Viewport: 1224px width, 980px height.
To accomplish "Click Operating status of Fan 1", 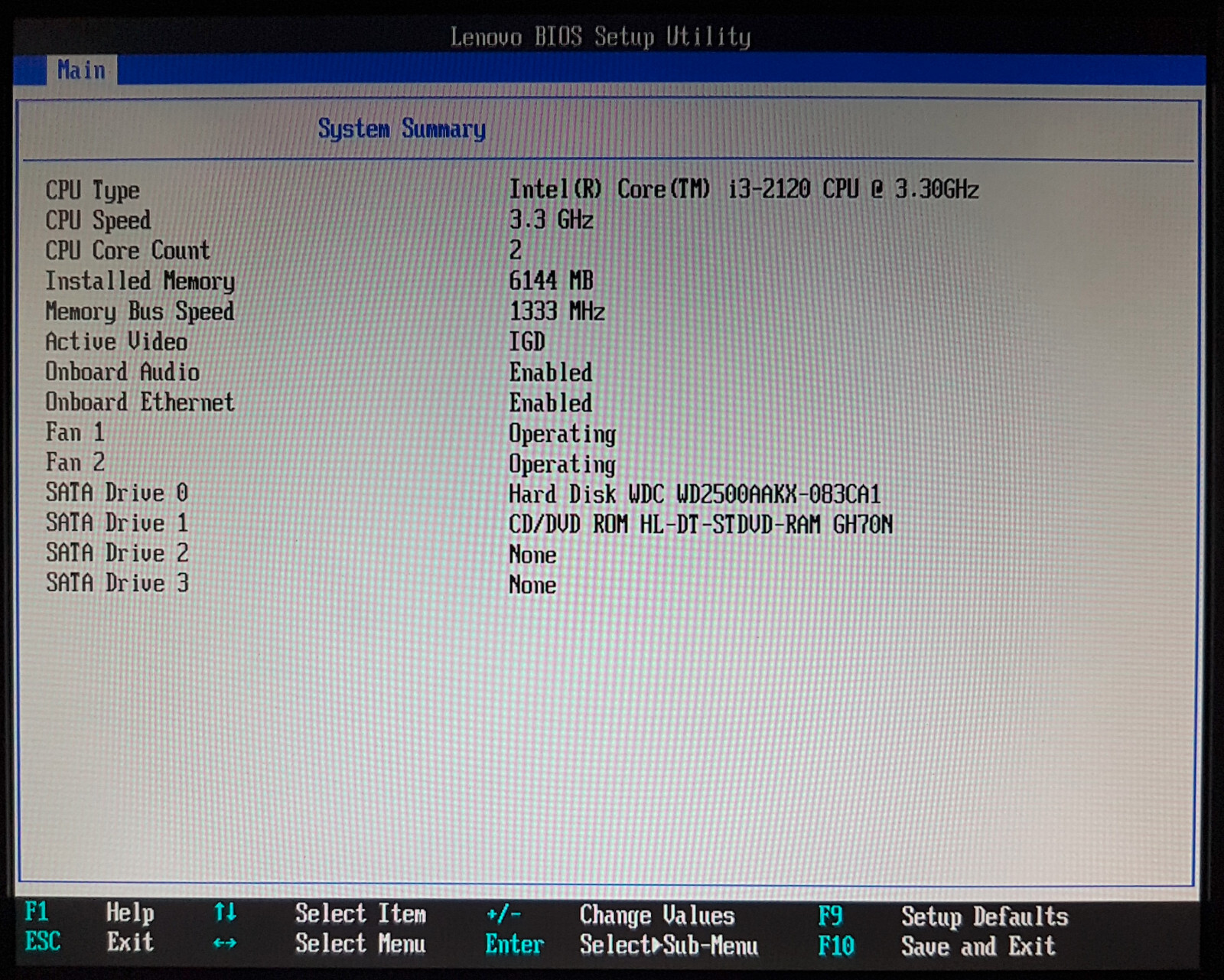I will [562, 435].
